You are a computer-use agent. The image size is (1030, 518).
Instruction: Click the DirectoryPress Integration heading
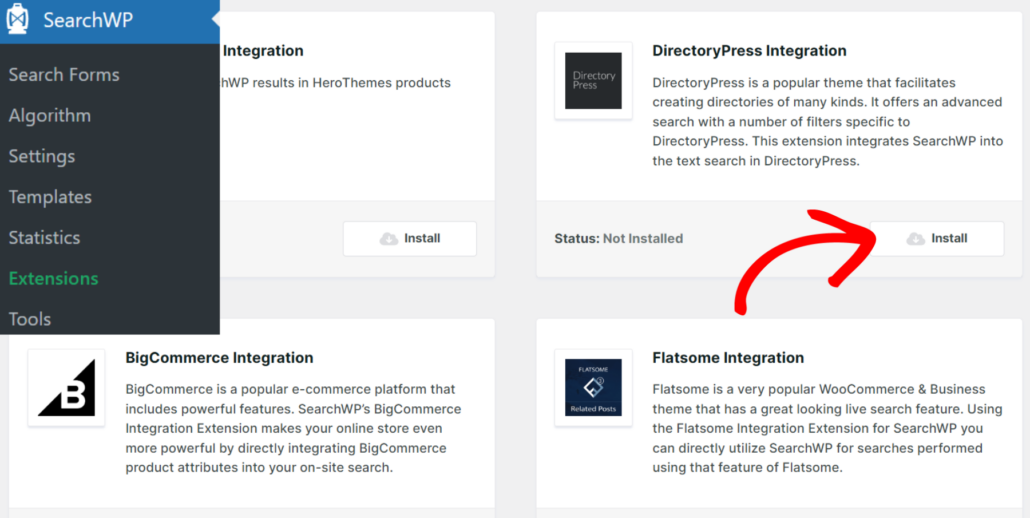pos(749,51)
